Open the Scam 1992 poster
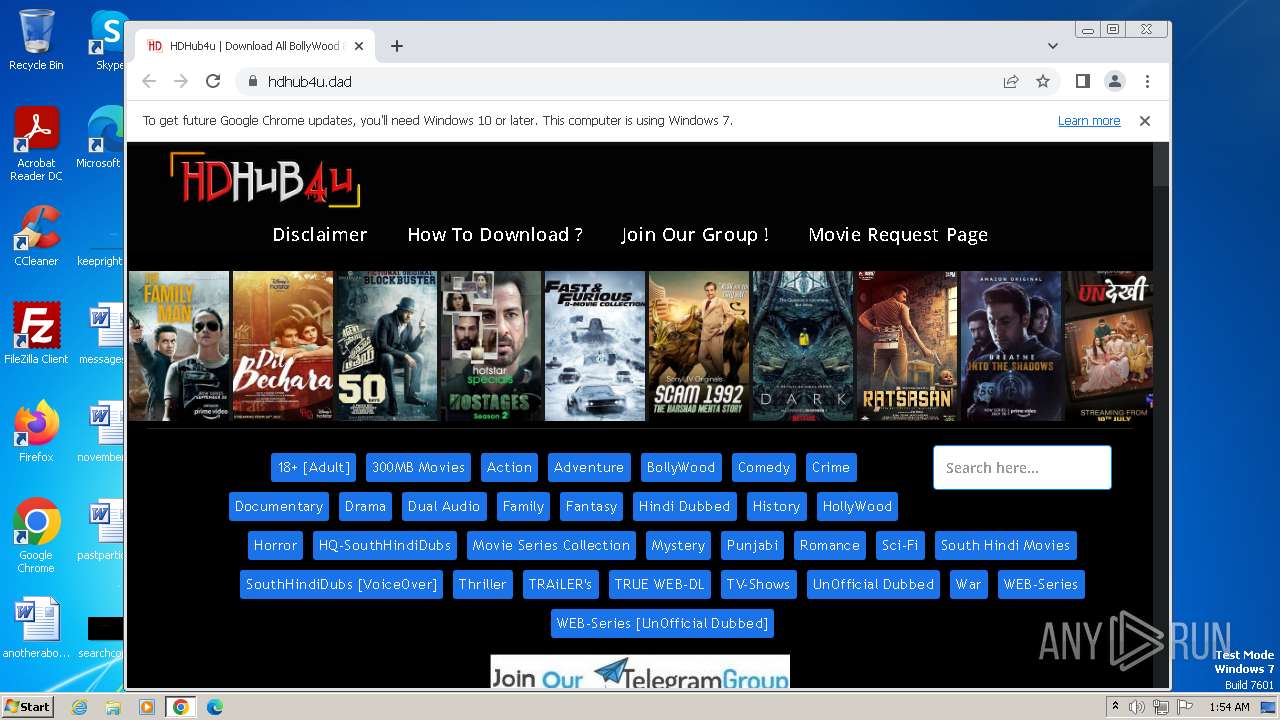The width and height of the screenshot is (1280, 720). click(699, 346)
